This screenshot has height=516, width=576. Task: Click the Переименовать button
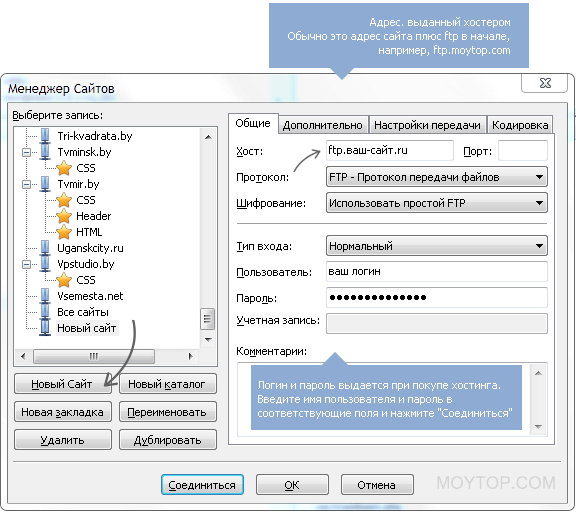pyautogui.click(x=168, y=412)
